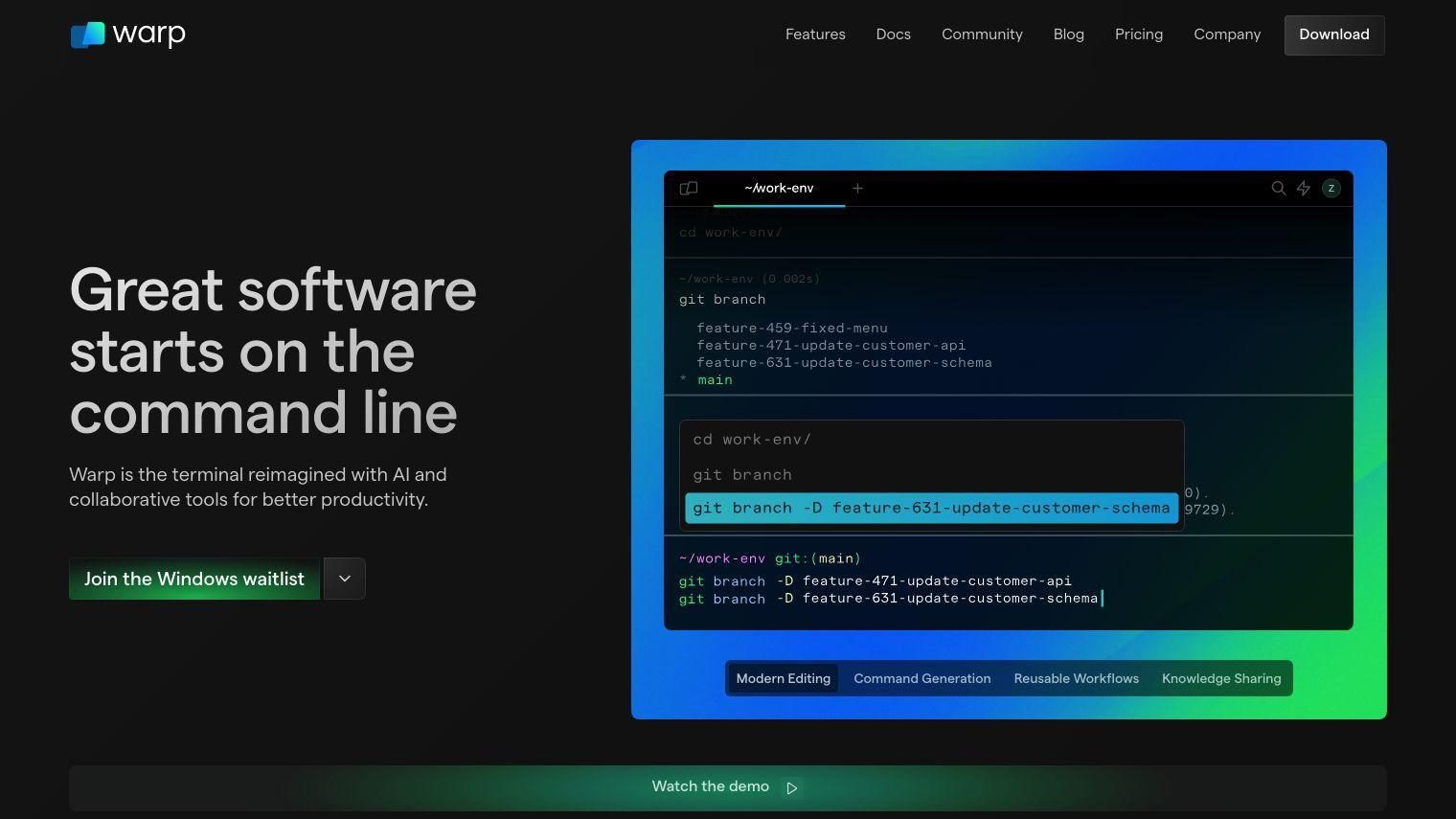
Task: Select the 'git branch' history suggestion
Action: 741,475
